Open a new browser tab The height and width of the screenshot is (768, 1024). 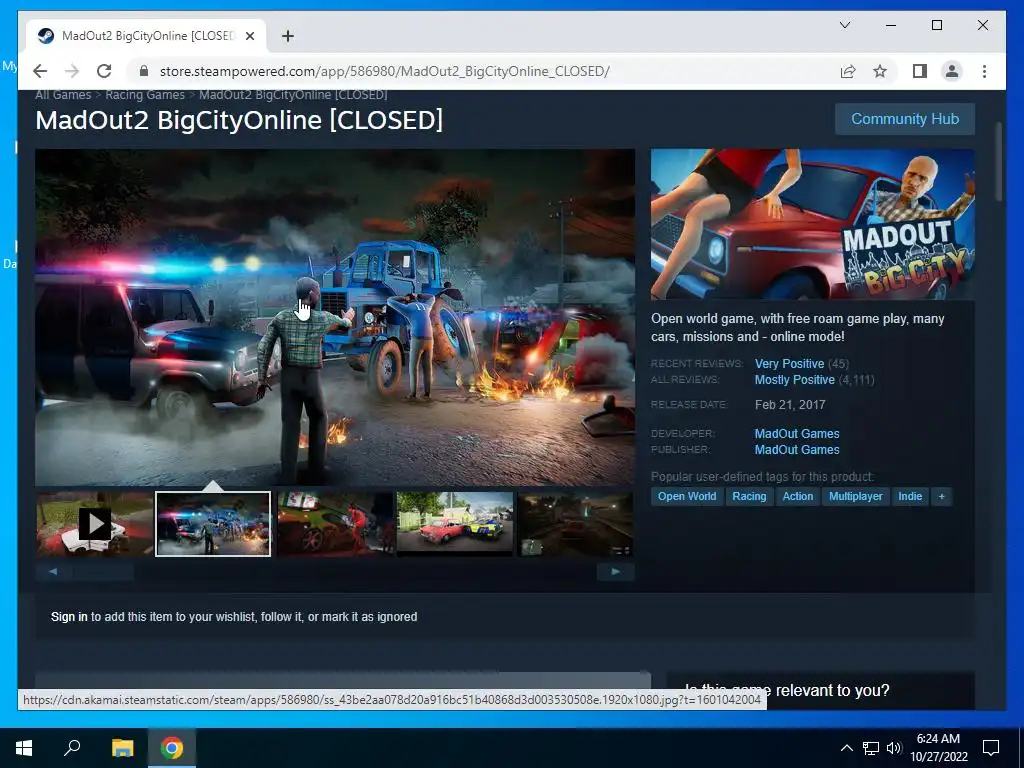pos(288,36)
